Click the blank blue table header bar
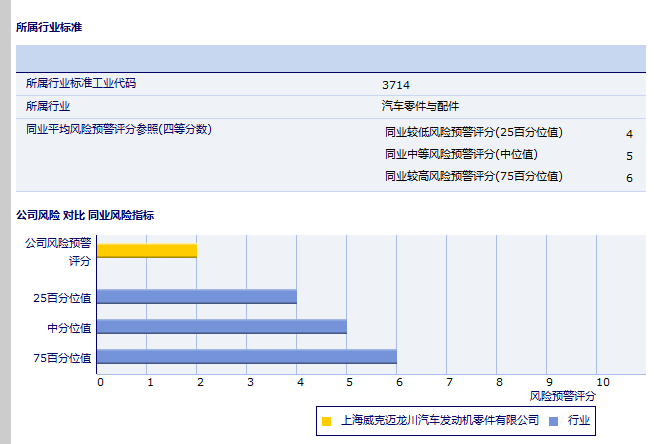Image resolution: width=654 pixels, height=444 pixels. [x=330, y=58]
